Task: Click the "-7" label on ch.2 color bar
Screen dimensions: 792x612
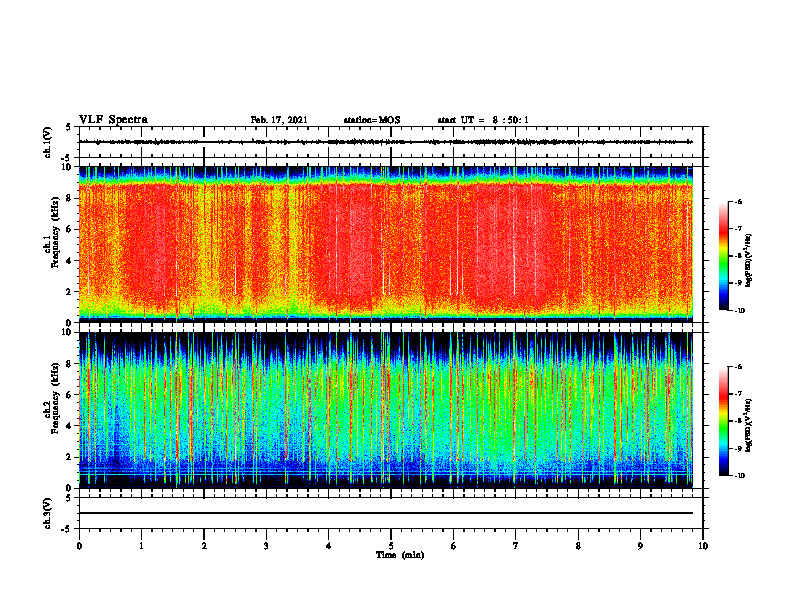Action: [x=738, y=394]
